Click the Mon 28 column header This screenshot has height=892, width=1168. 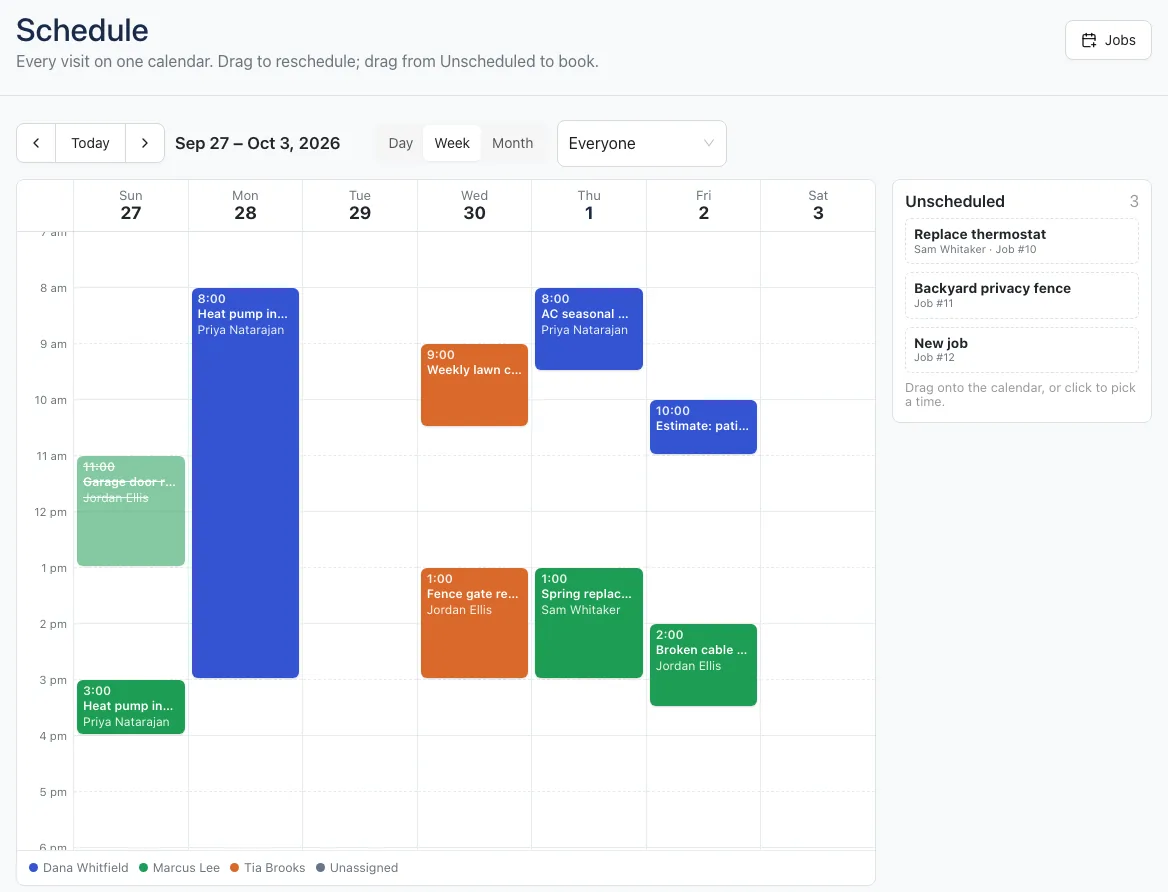pyautogui.click(x=245, y=205)
